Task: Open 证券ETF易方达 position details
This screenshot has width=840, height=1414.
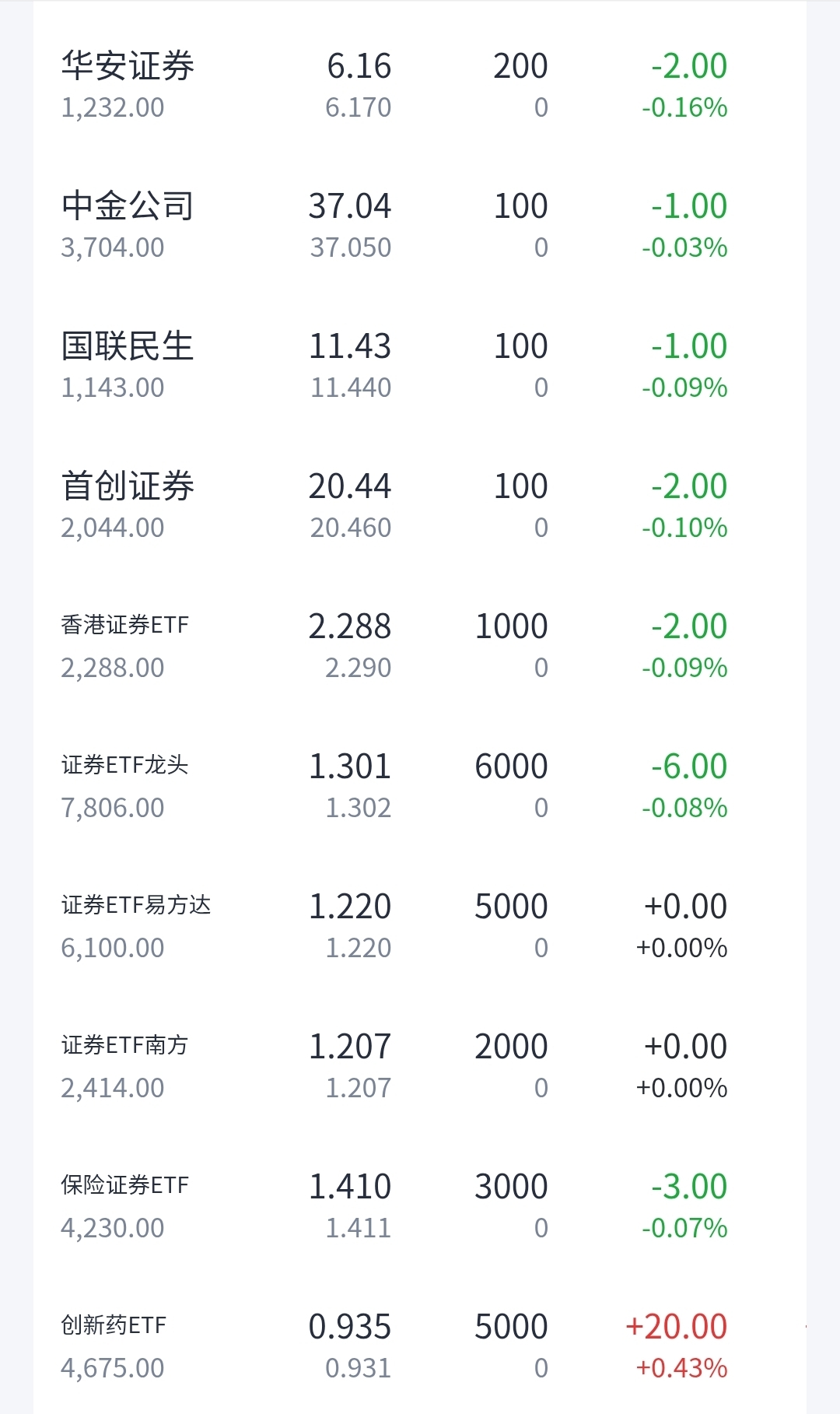Action: pyautogui.click(x=420, y=926)
